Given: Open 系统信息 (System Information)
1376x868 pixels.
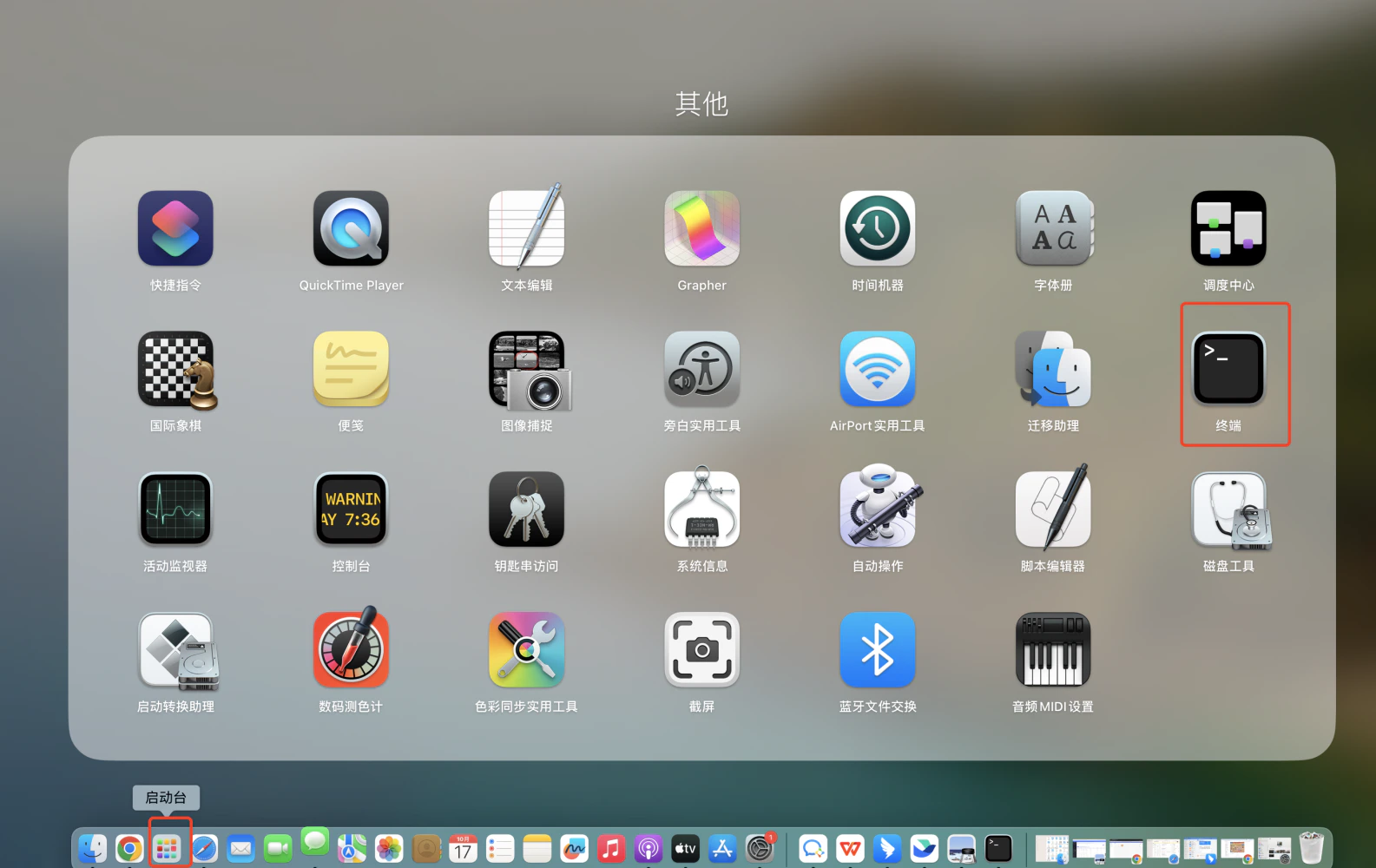Looking at the screenshot, I should 701,510.
